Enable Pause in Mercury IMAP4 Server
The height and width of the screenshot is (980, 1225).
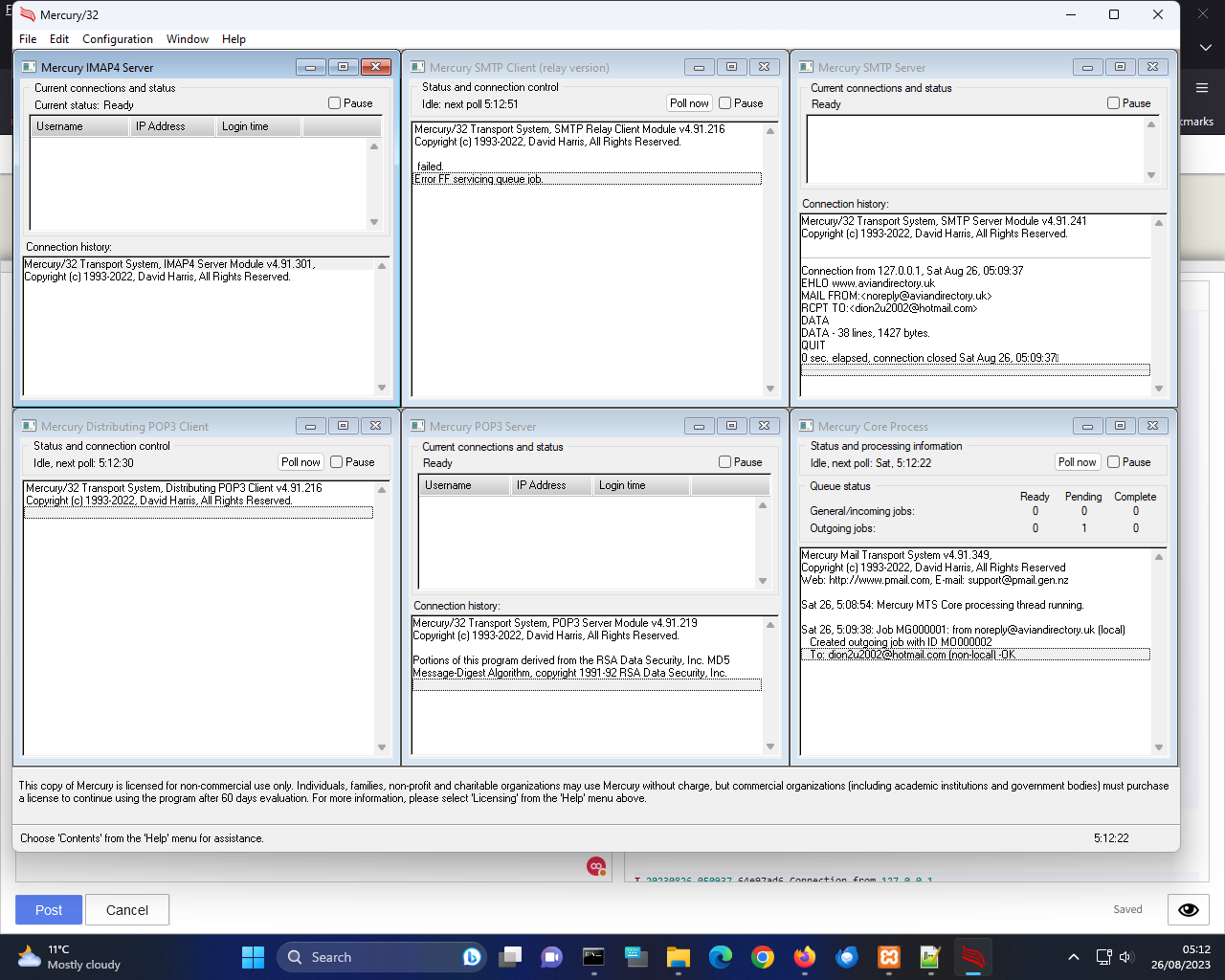[335, 103]
